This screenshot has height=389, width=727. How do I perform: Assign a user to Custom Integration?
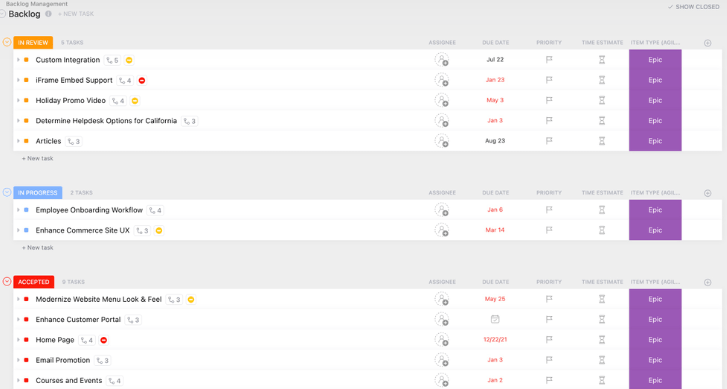pos(442,60)
